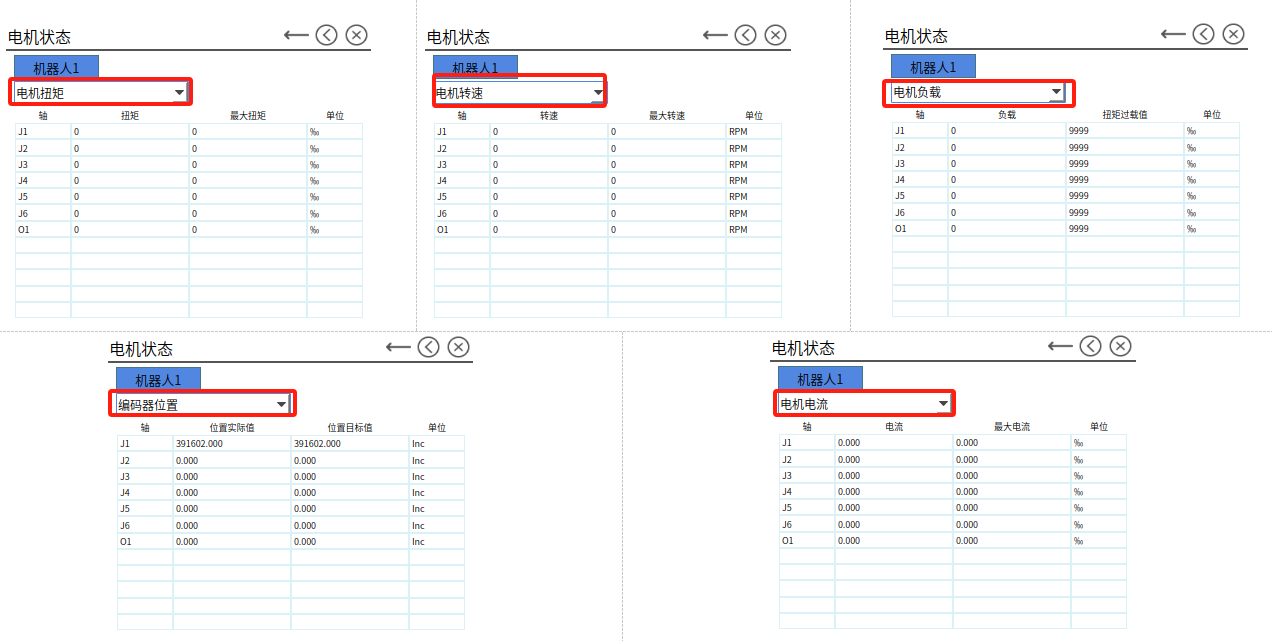The height and width of the screenshot is (641, 1272).
Task: Open the 电机电流 selection dropdown
Action: [x=942, y=404]
